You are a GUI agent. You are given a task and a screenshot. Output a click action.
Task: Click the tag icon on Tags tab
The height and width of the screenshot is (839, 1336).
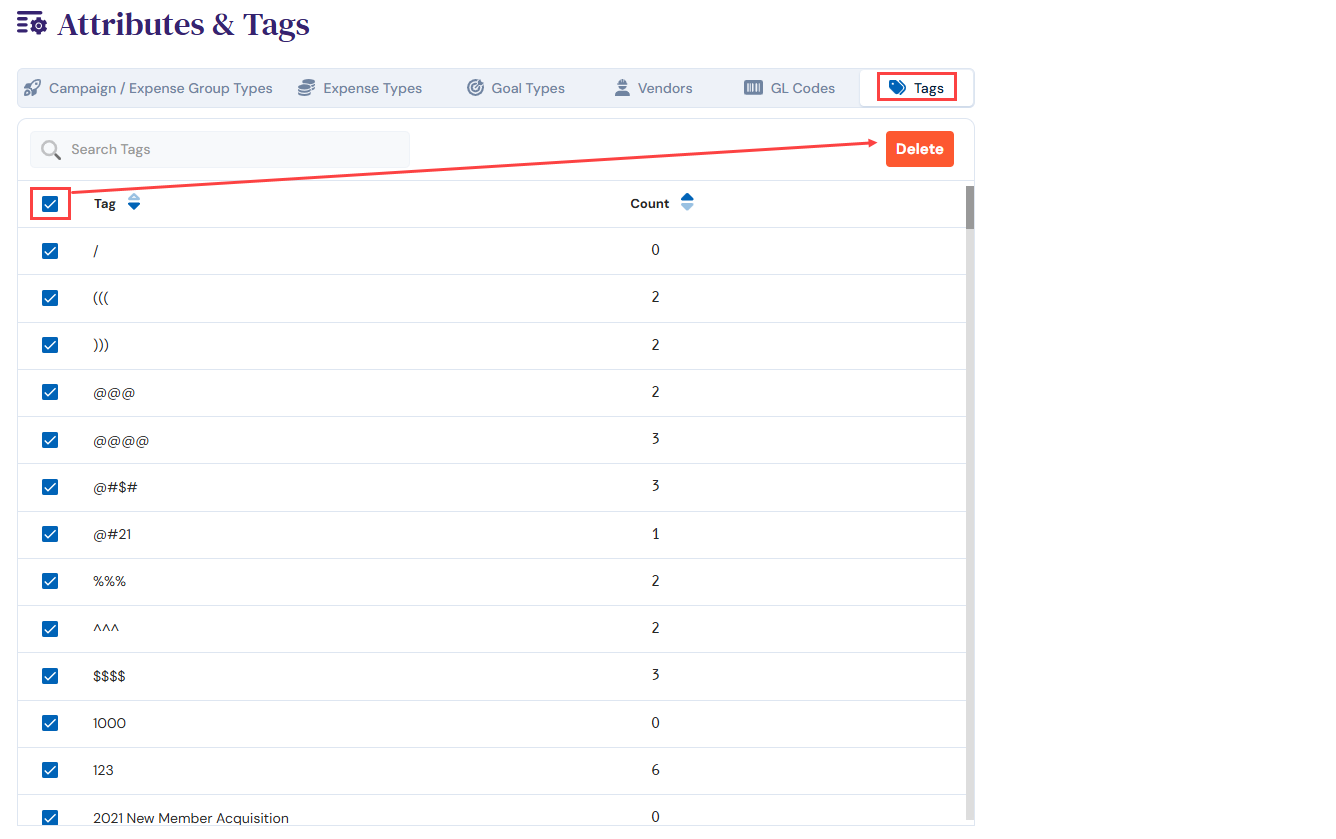coord(897,88)
